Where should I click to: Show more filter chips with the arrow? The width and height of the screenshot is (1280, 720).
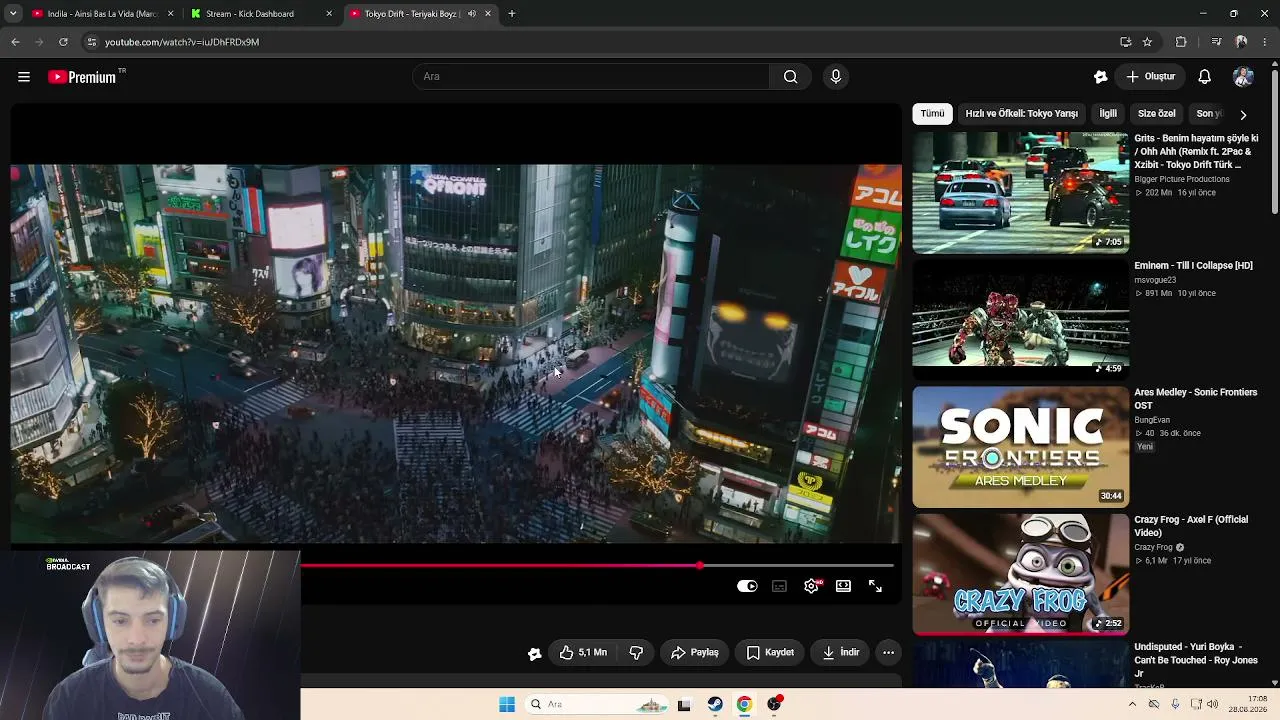point(1243,114)
